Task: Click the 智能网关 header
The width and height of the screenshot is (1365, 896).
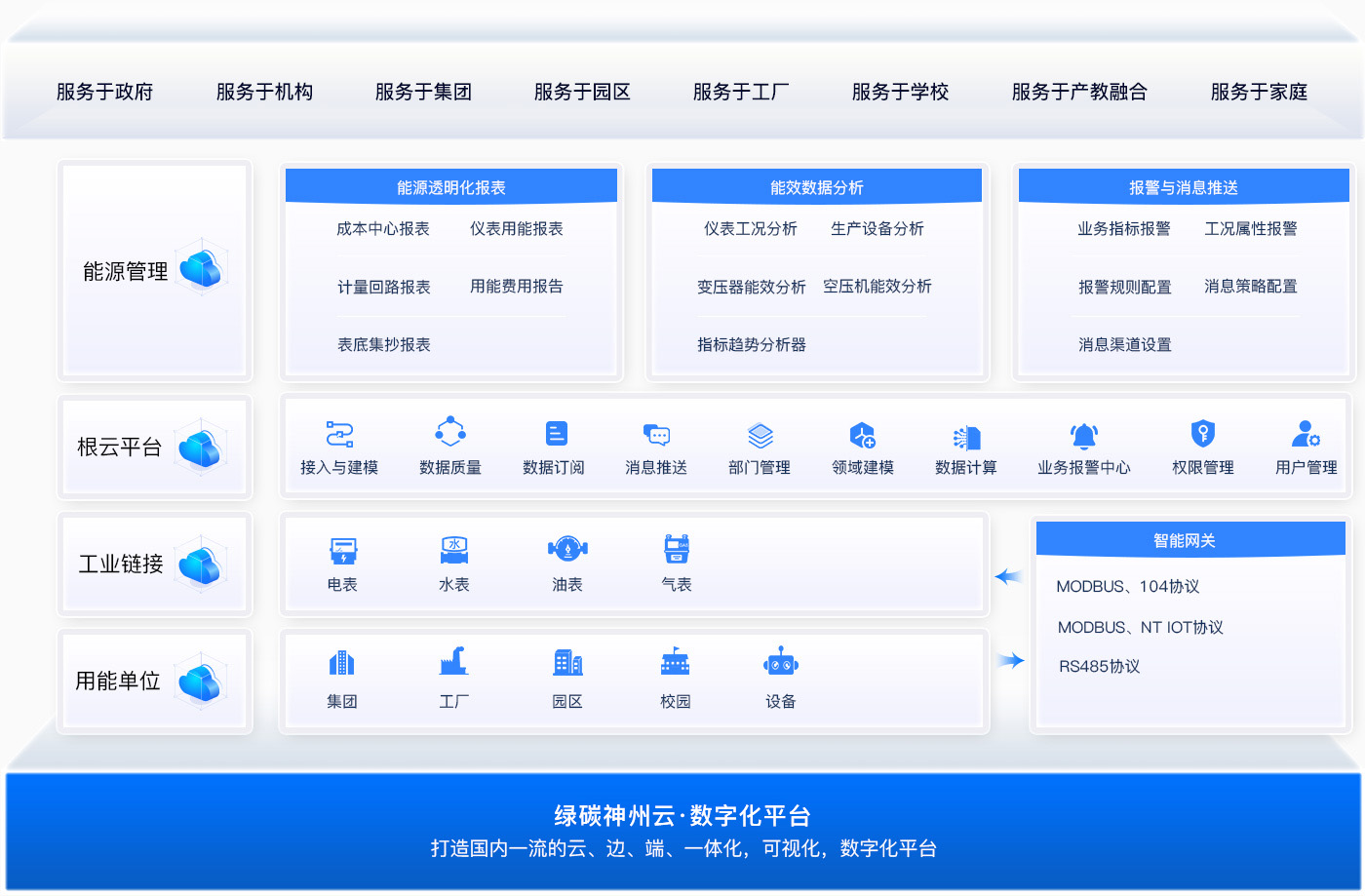Action: click(1190, 539)
